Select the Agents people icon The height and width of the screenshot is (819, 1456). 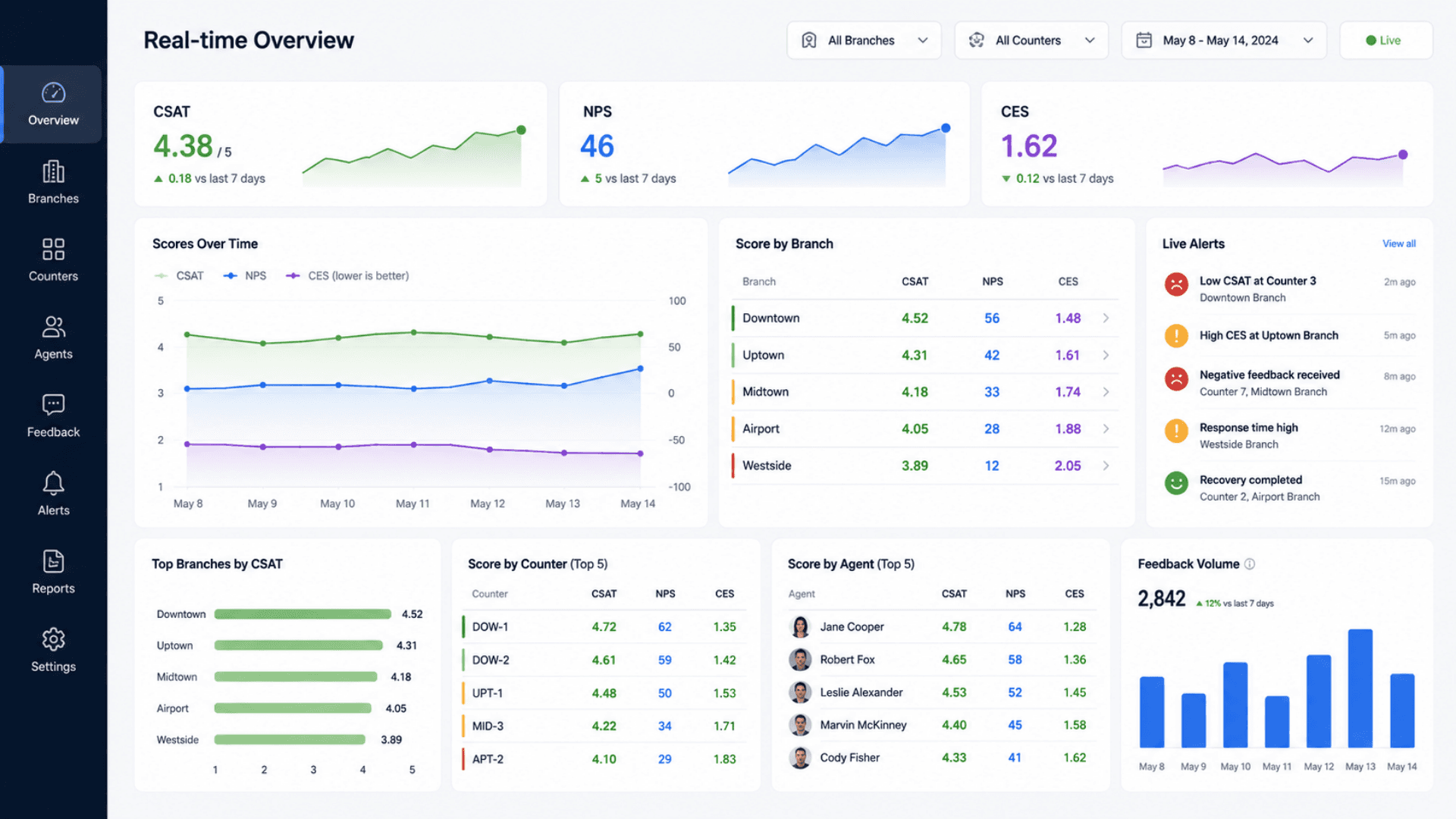click(x=53, y=327)
